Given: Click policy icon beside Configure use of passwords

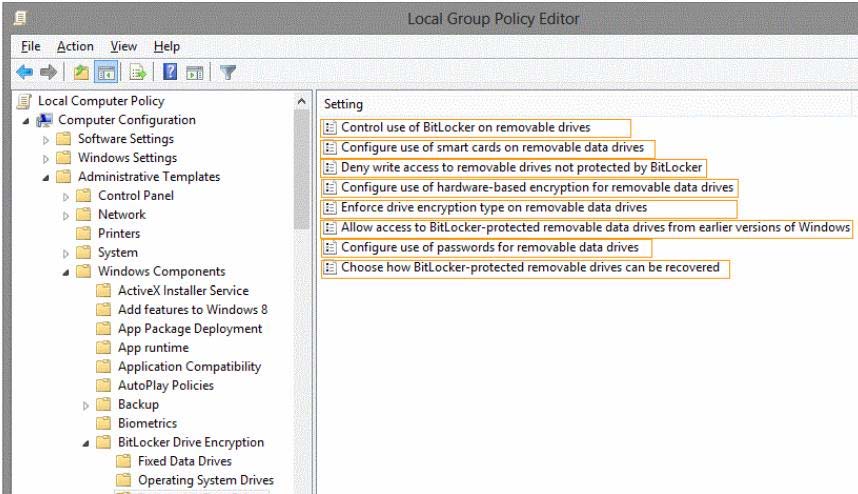Looking at the screenshot, I should (x=329, y=248).
